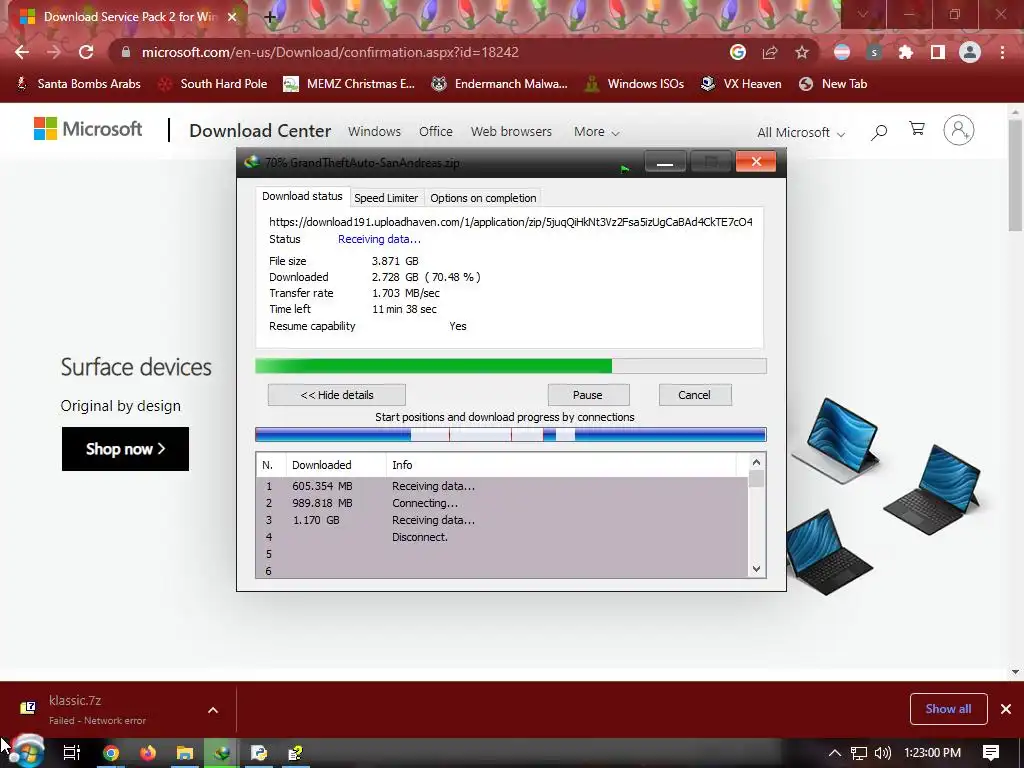Open Task View on taskbar
The height and width of the screenshot is (768, 1024).
click(72, 753)
